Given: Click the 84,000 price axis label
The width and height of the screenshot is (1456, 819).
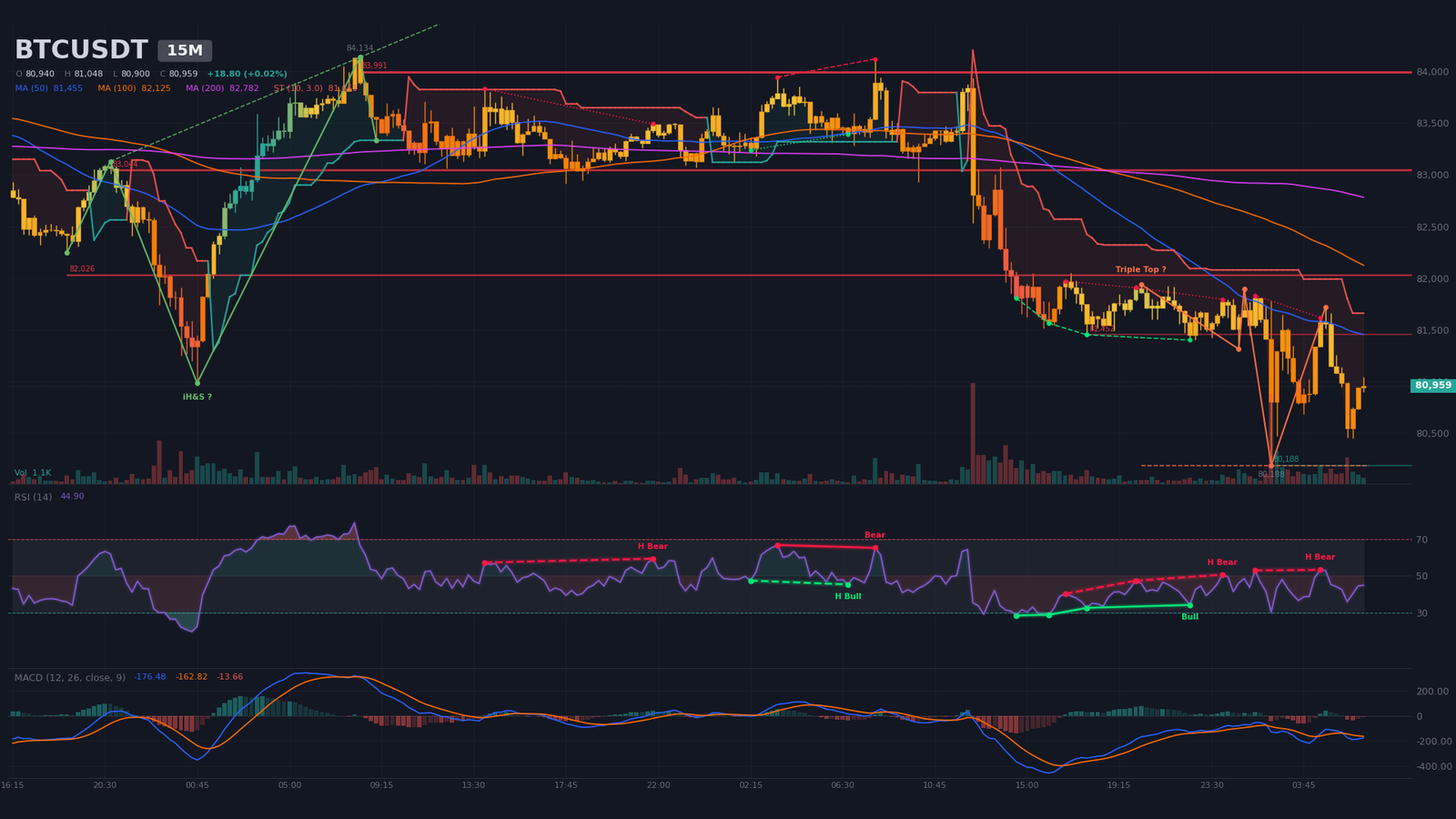Looking at the screenshot, I should 1432,72.
